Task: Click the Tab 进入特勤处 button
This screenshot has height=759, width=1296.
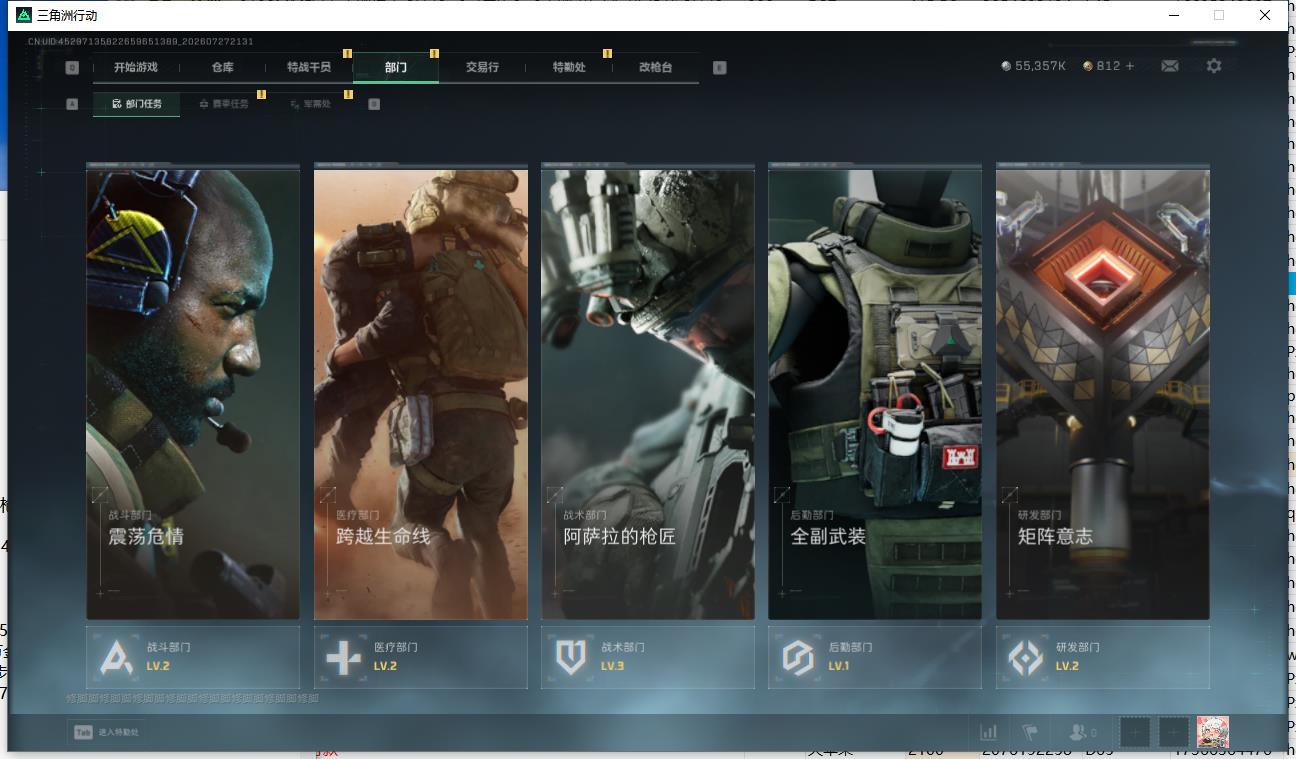Action: tap(106, 732)
